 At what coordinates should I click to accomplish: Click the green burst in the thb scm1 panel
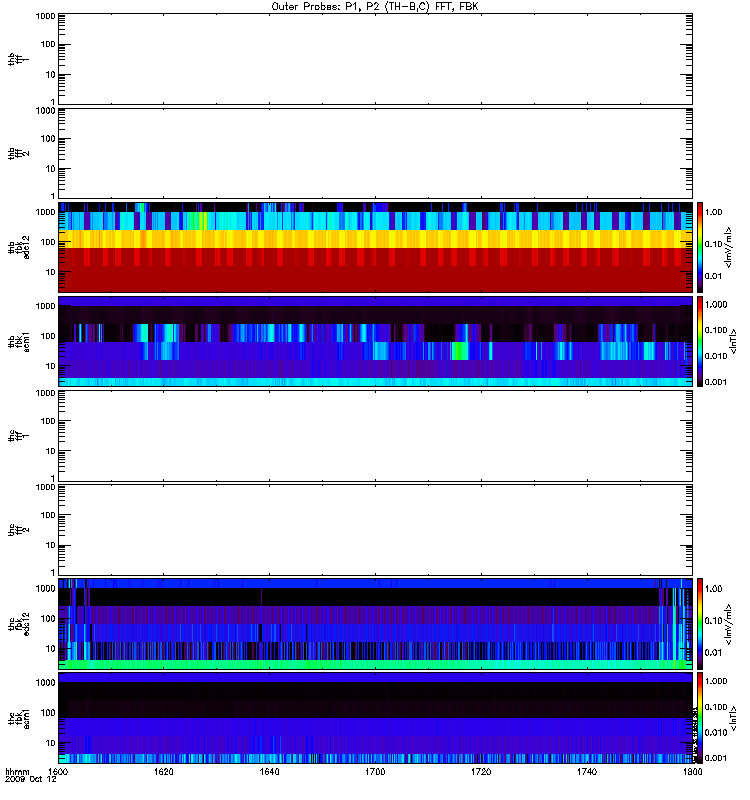coord(460,351)
